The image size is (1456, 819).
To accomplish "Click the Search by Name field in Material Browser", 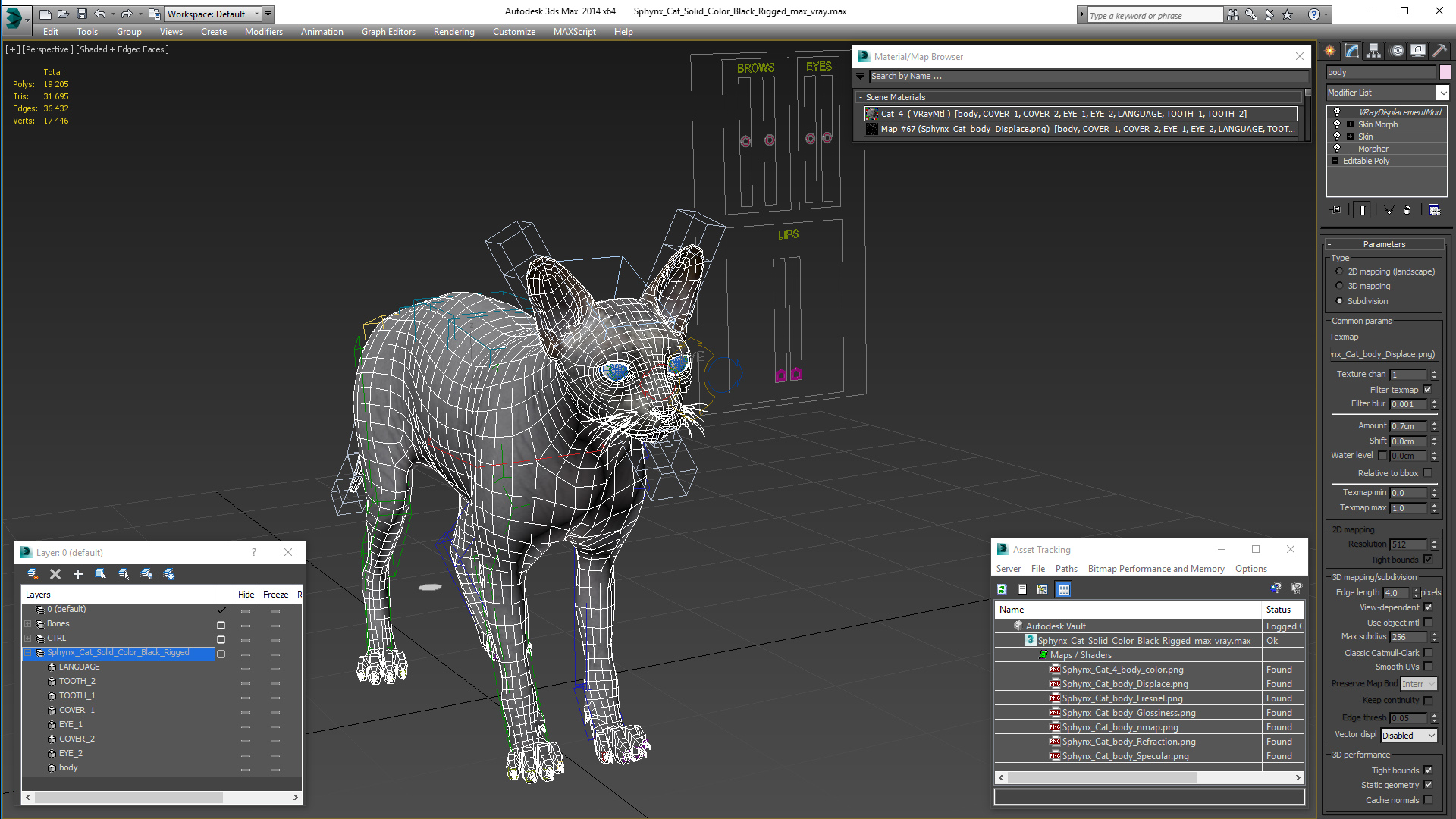I will click(x=1088, y=76).
